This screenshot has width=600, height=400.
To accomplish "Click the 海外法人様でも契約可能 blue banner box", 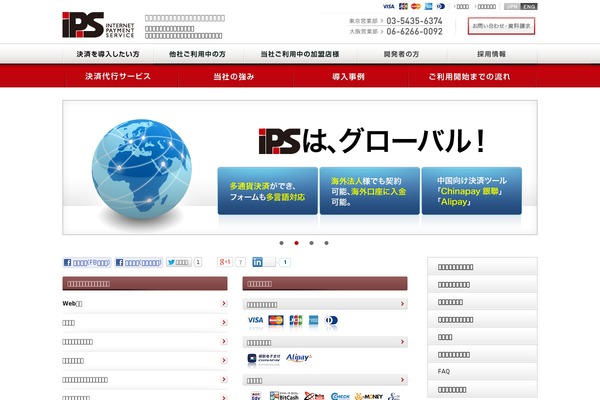I will tap(370, 191).
